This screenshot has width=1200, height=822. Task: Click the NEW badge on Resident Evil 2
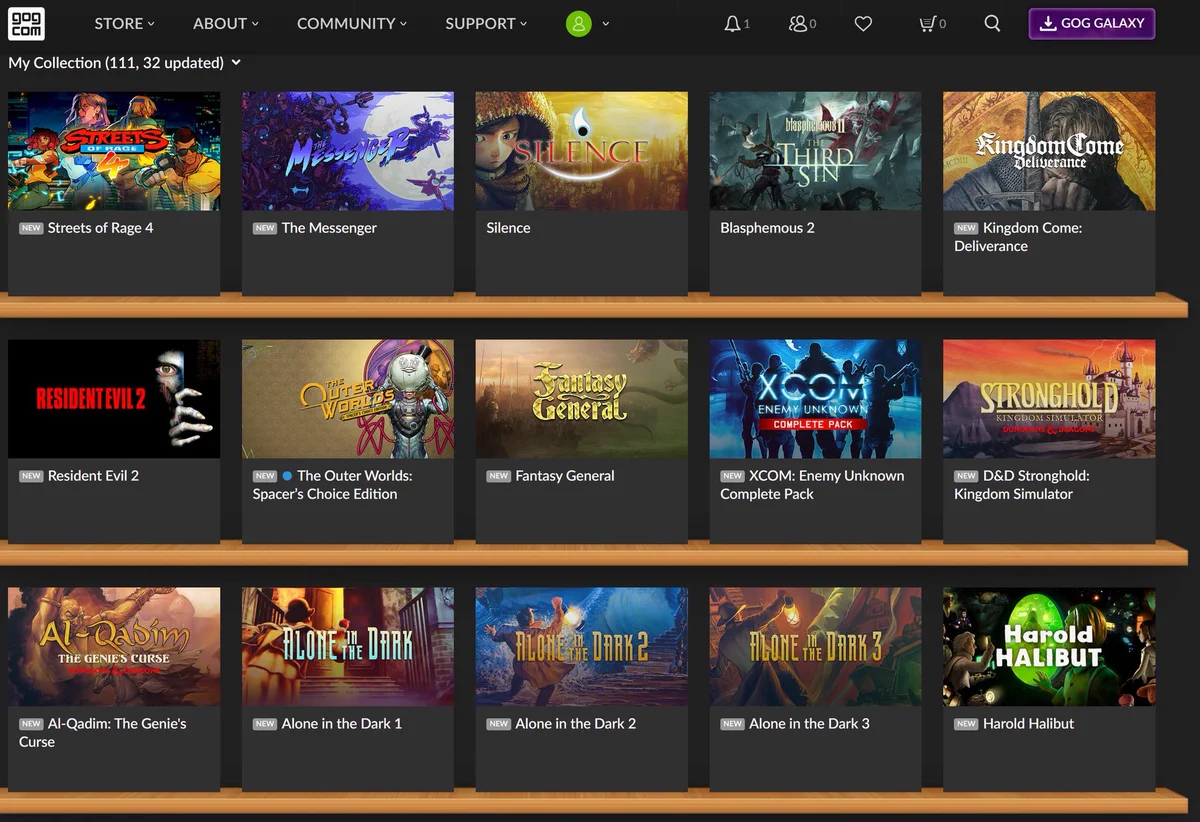(x=31, y=476)
